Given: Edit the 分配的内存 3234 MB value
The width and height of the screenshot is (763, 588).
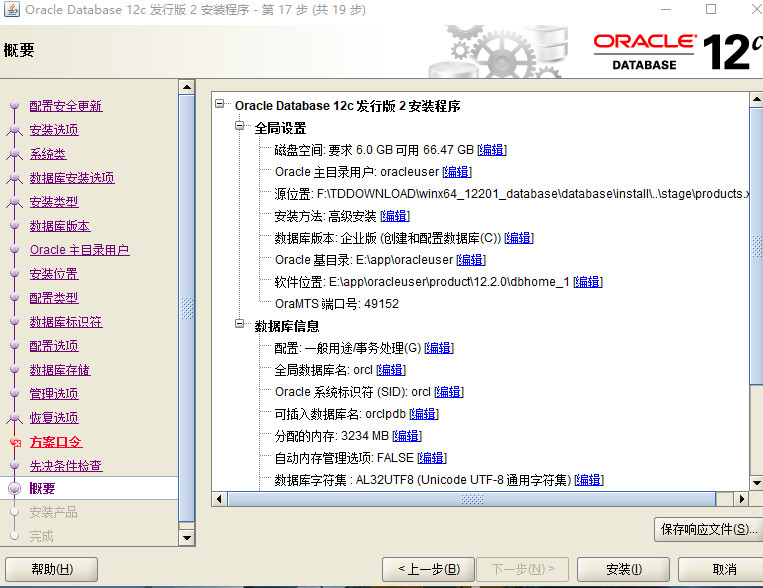Looking at the screenshot, I should [407, 436].
